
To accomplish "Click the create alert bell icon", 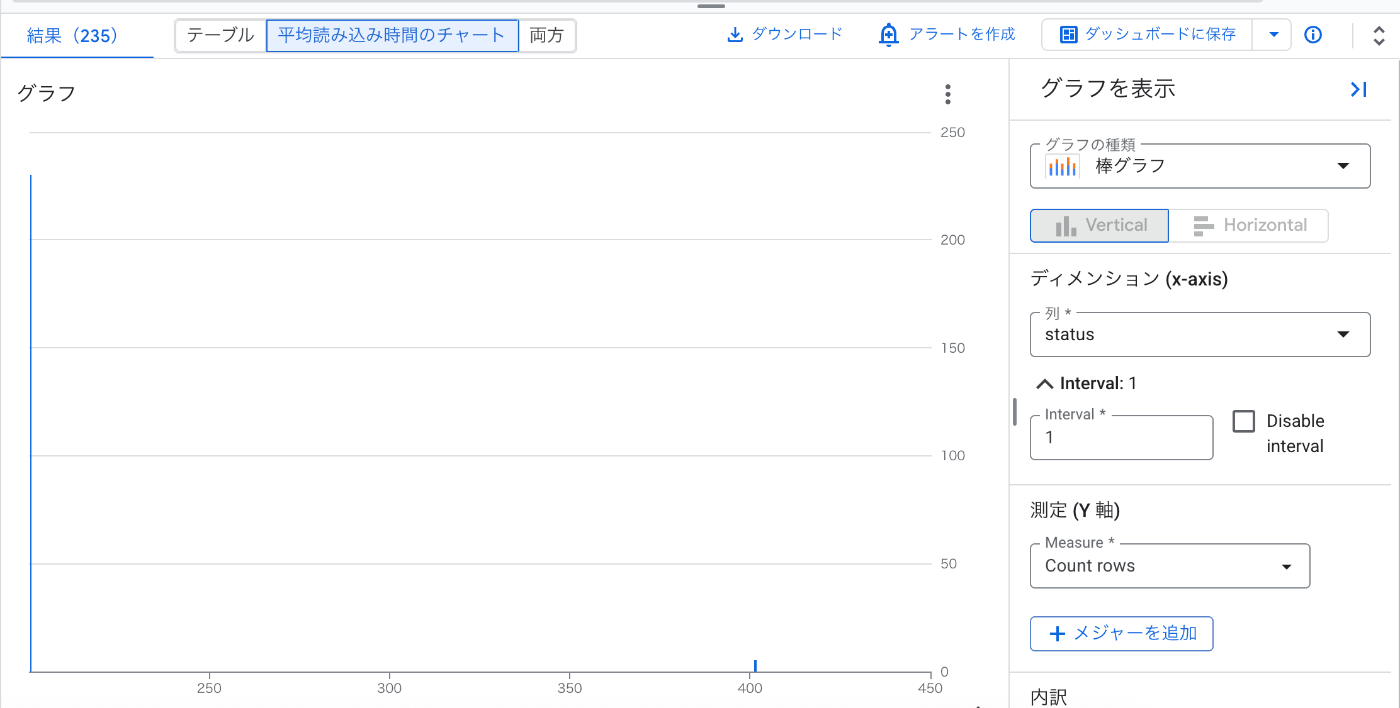I will click(888, 35).
